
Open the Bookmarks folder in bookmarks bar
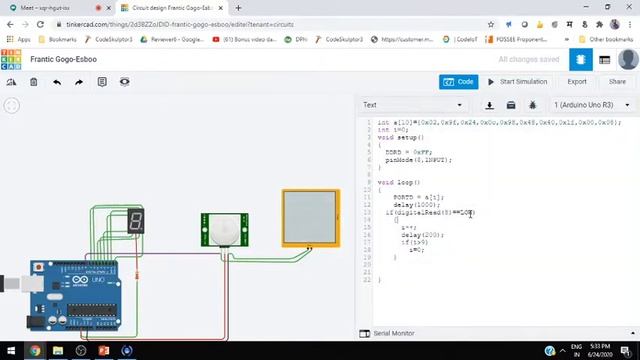[57, 39]
